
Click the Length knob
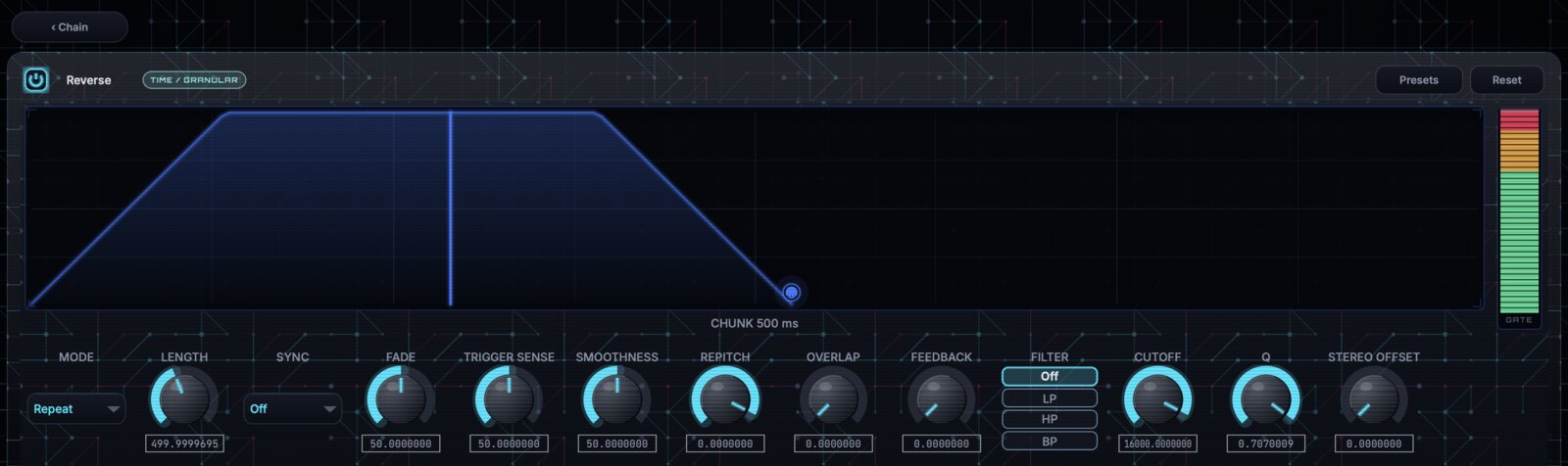(x=183, y=399)
